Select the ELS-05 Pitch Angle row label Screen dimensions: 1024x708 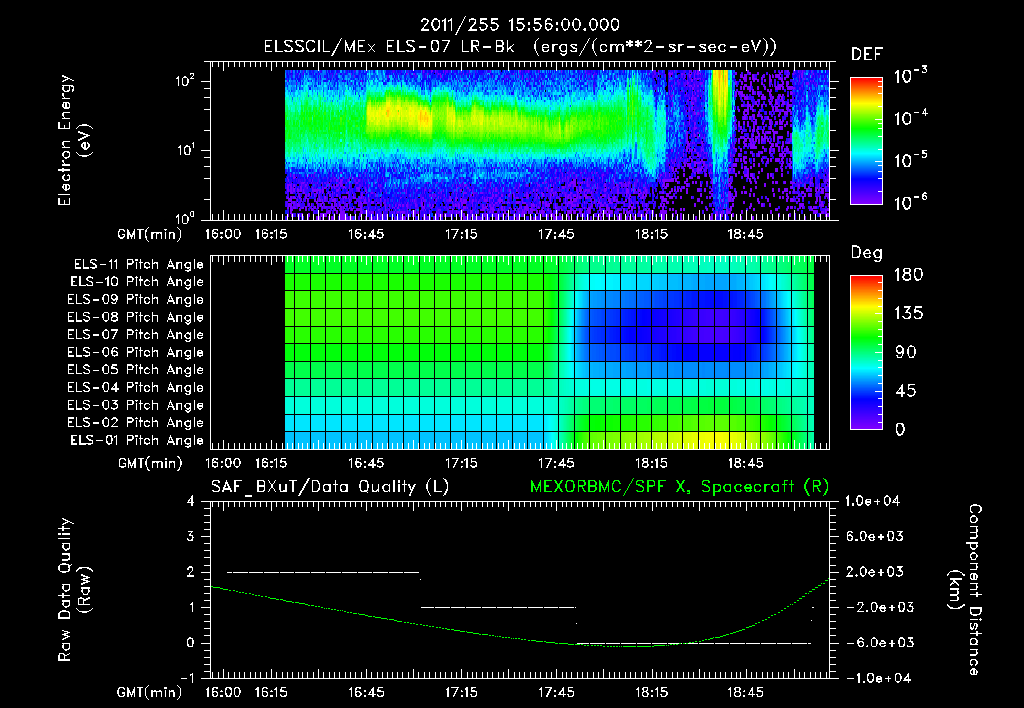click(x=135, y=370)
